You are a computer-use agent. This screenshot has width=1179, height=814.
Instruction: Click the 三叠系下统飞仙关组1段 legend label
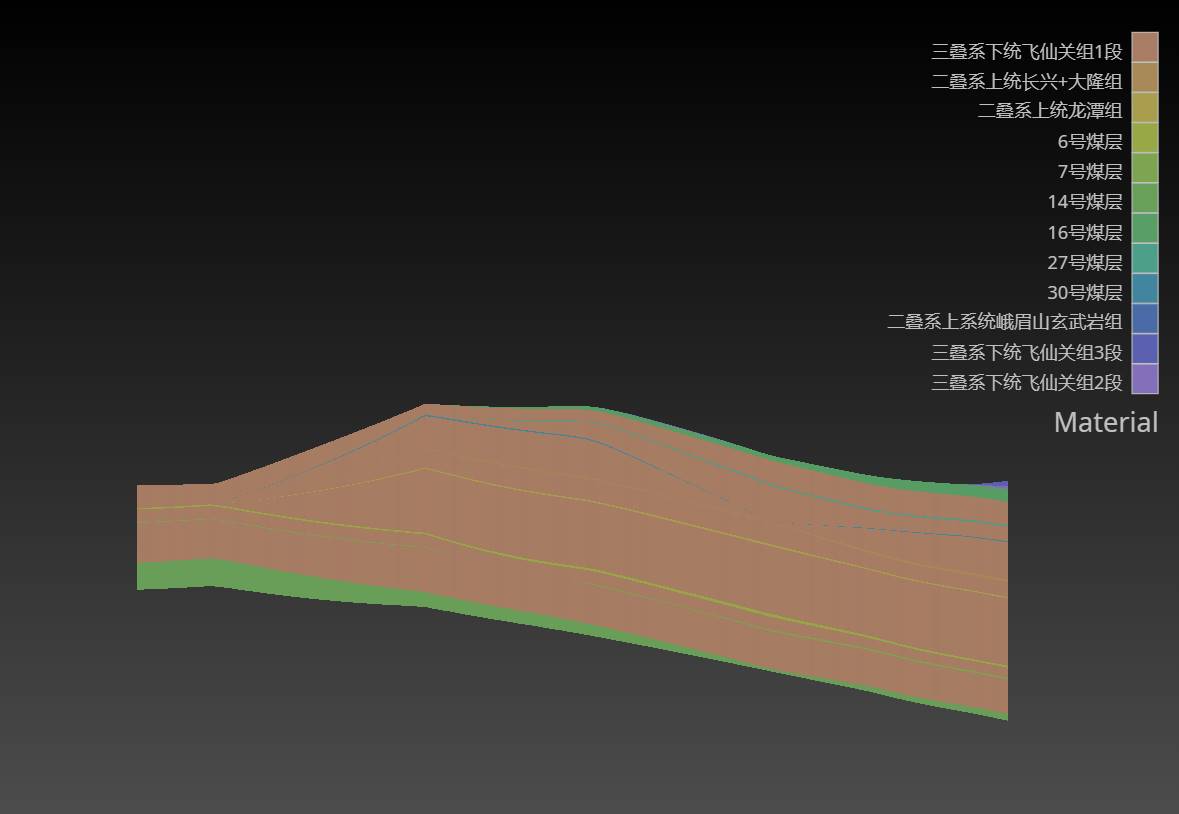coord(1026,51)
